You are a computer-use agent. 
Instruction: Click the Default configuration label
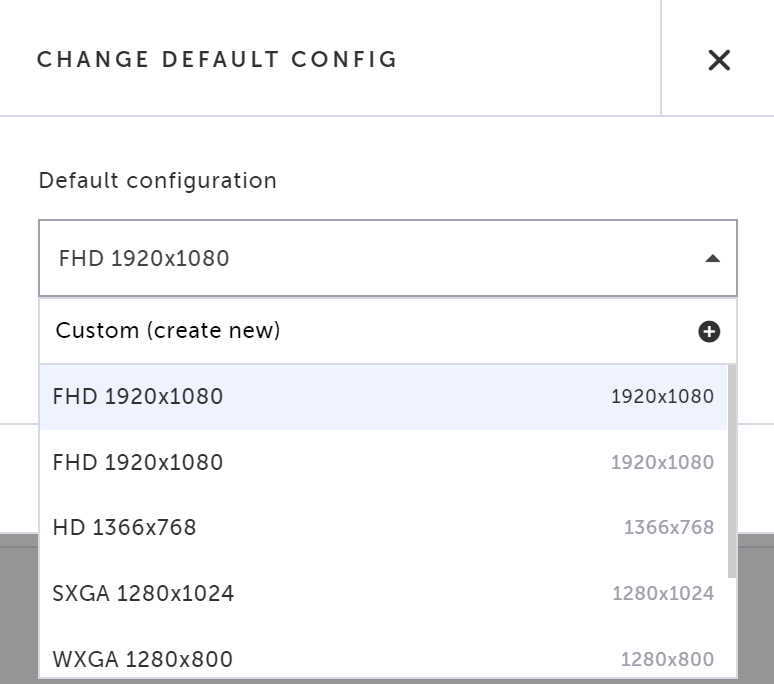[157, 181]
